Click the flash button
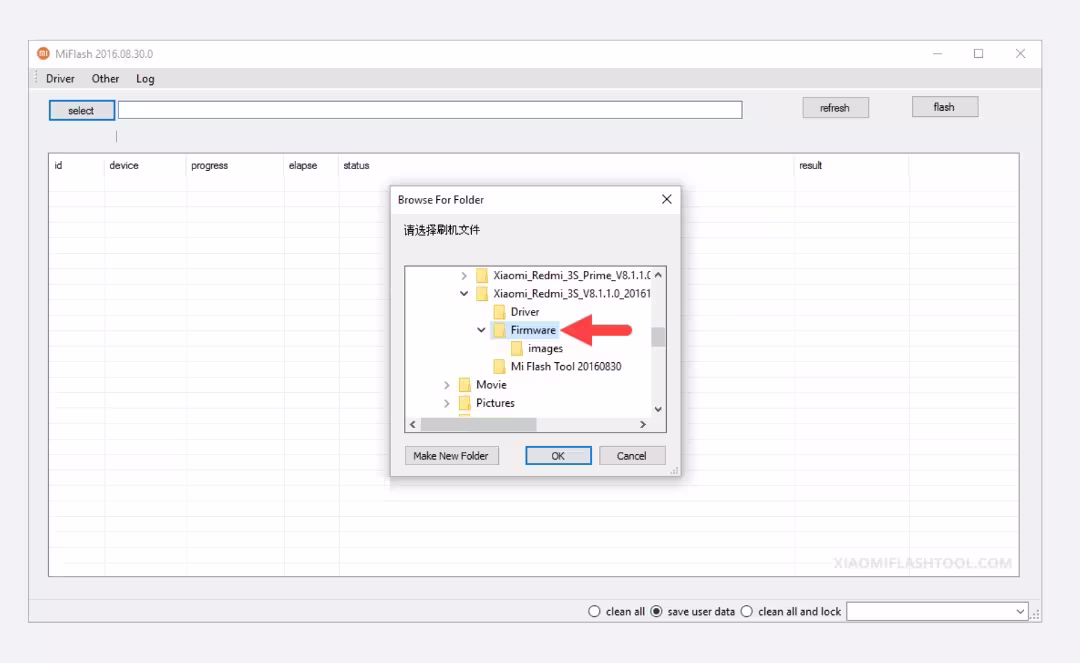The width and height of the screenshot is (1080, 664). coord(944,107)
